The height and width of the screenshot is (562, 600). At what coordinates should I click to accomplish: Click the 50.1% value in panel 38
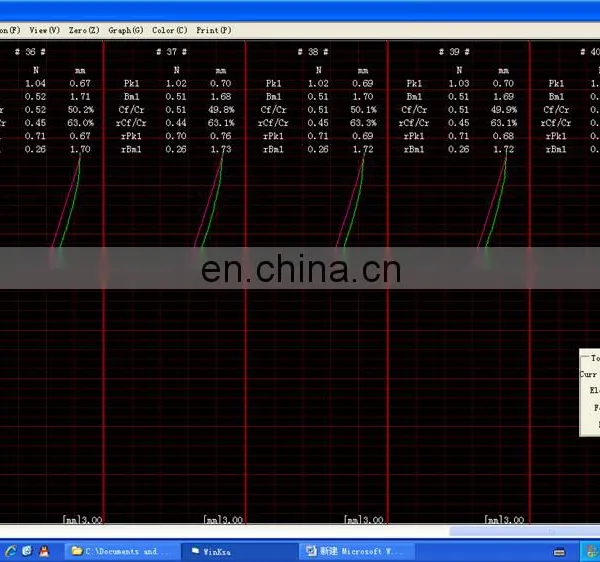[x=364, y=110]
